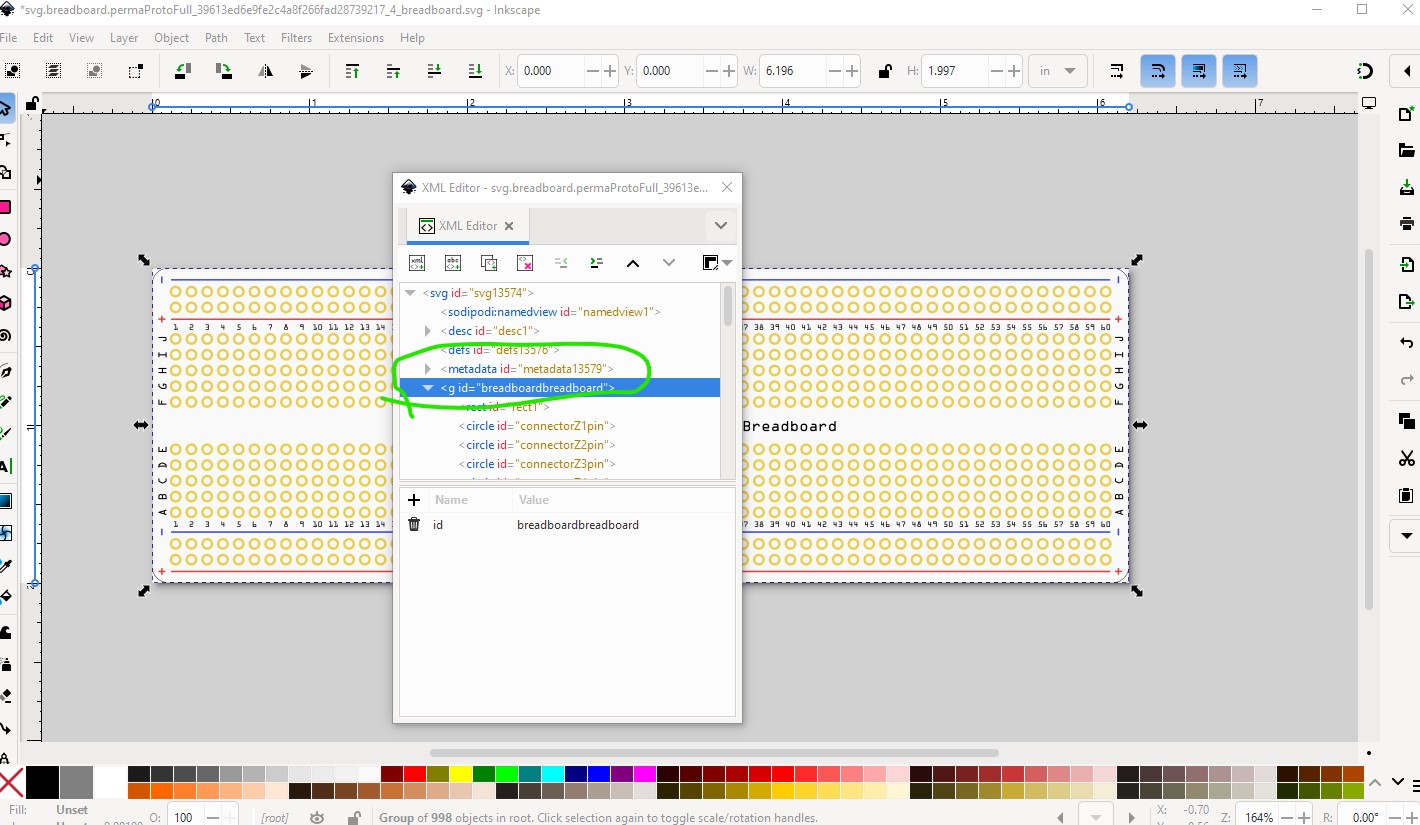This screenshot has width=1420, height=825.
Task: Pick yellow swatch from palette
Action: [x=461, y=774]
